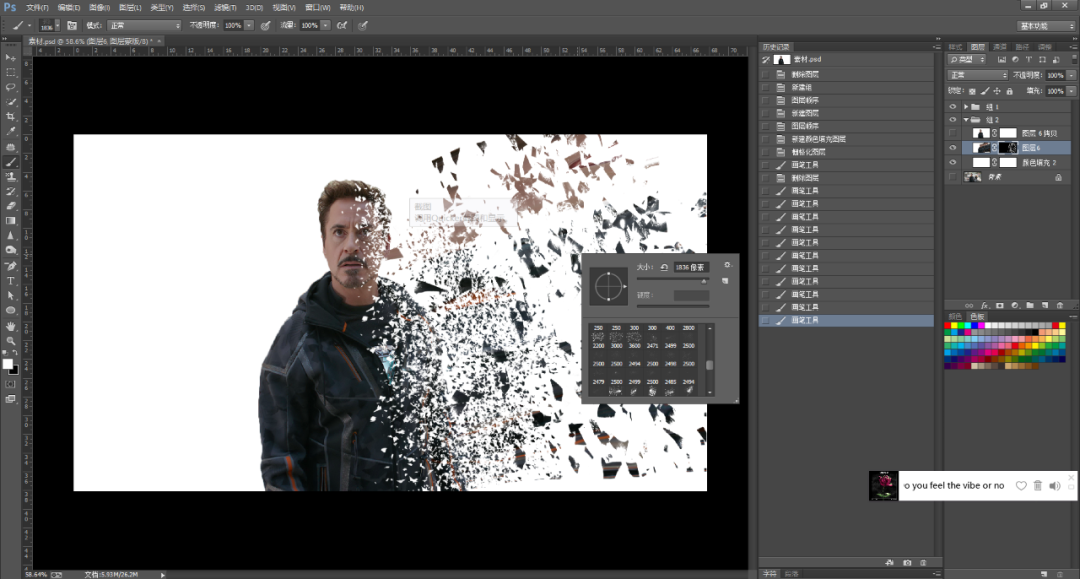Create new preset from this brush icon
This screenshot has width=1080, height=579.
[725, 281]
